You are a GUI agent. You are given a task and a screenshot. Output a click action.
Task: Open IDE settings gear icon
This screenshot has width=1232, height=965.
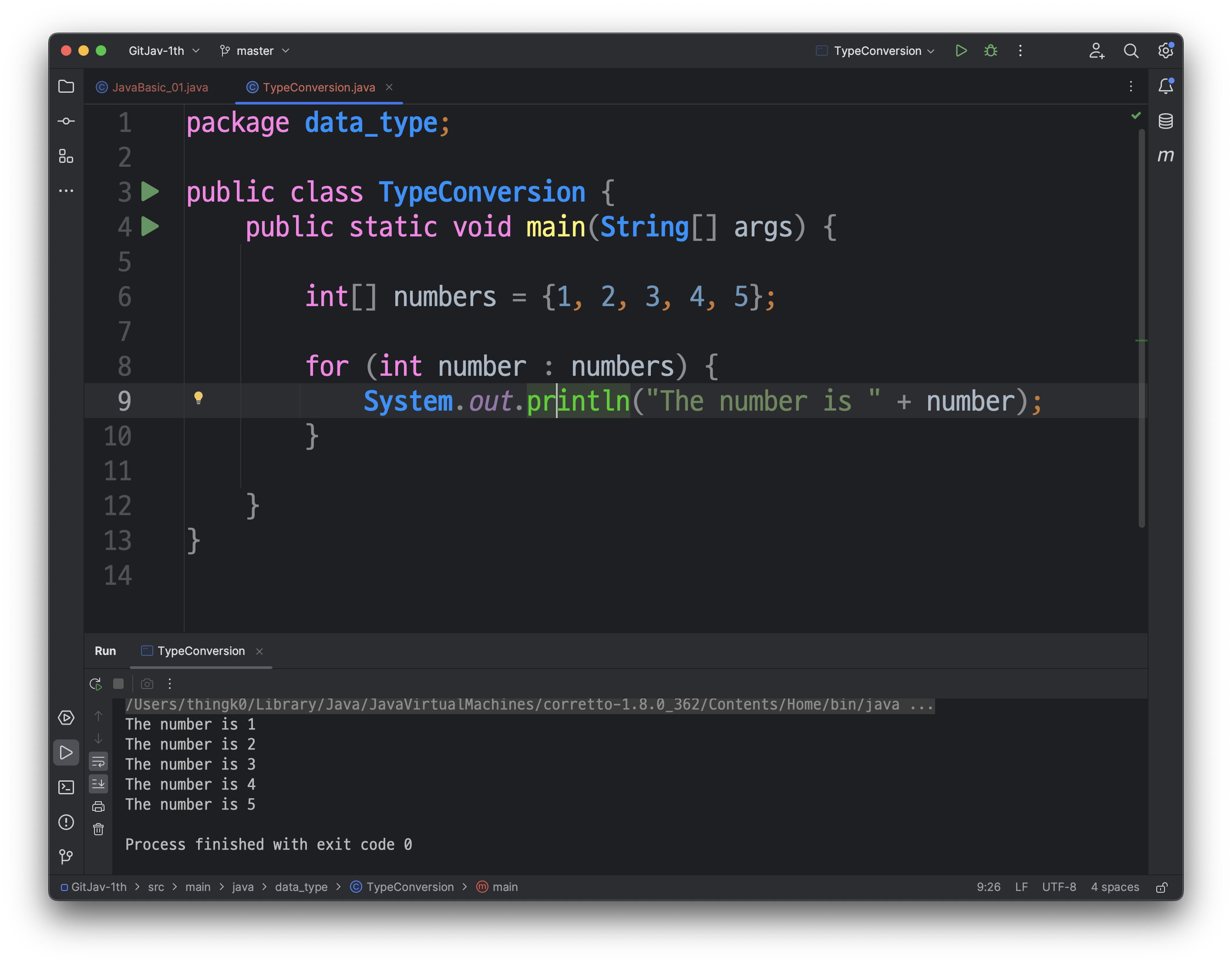coord(1165,51)
